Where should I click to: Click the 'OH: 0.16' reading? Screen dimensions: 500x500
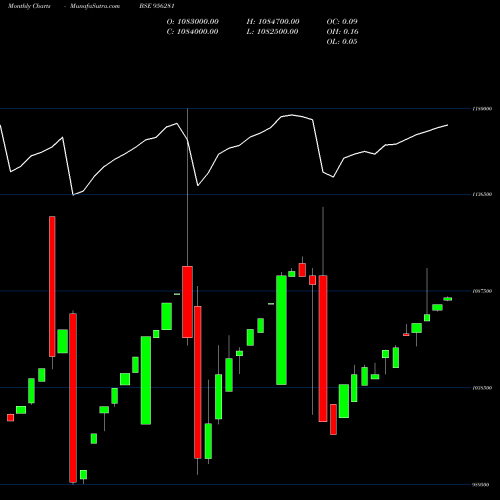point(342,32)
